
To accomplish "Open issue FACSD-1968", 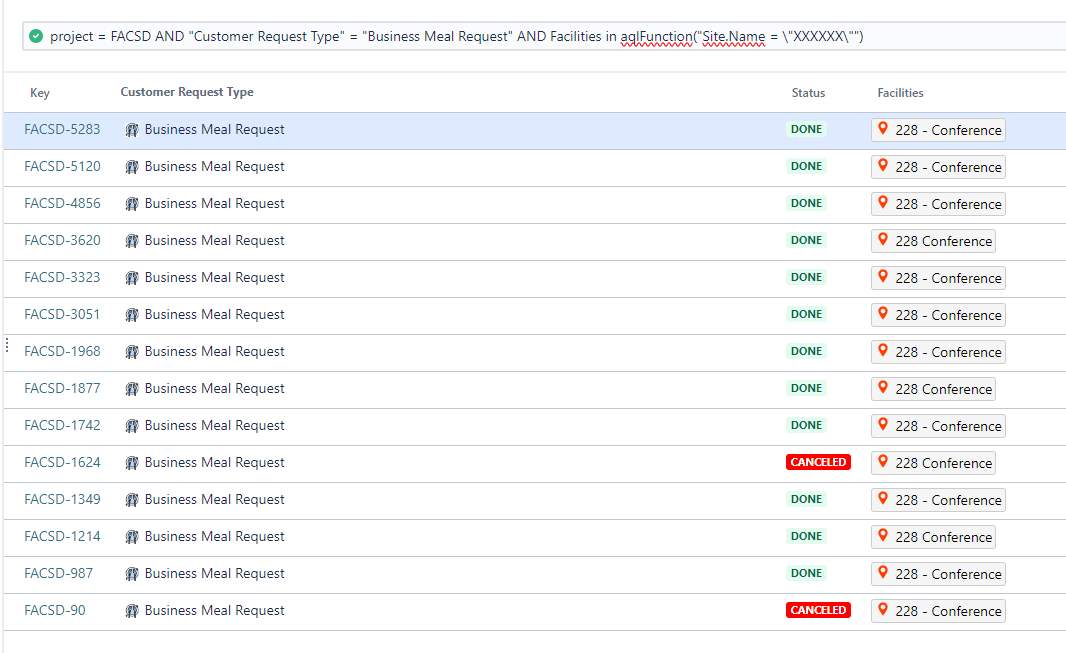I will [x=62, y=351].
